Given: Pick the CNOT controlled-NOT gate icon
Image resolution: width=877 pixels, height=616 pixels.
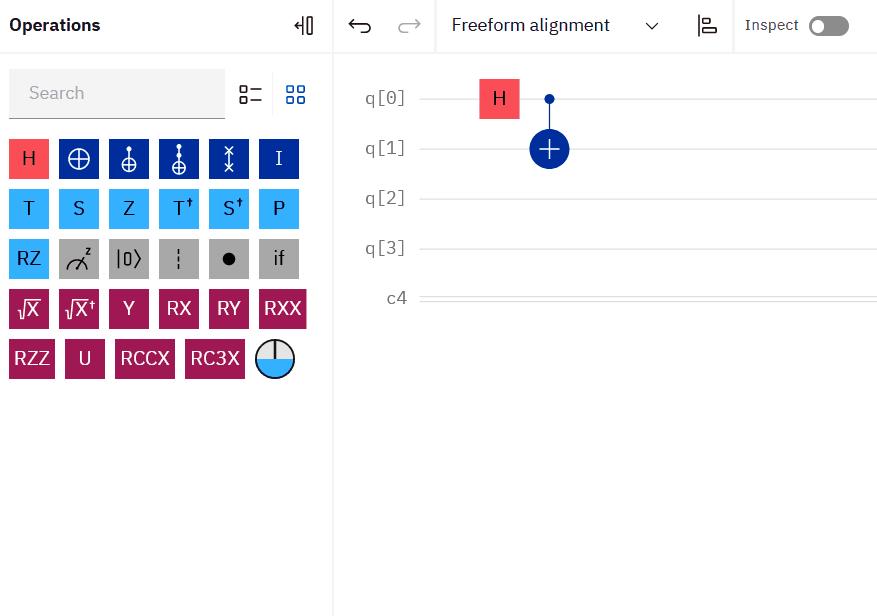Looking at the screenshot, I should 129,159.
